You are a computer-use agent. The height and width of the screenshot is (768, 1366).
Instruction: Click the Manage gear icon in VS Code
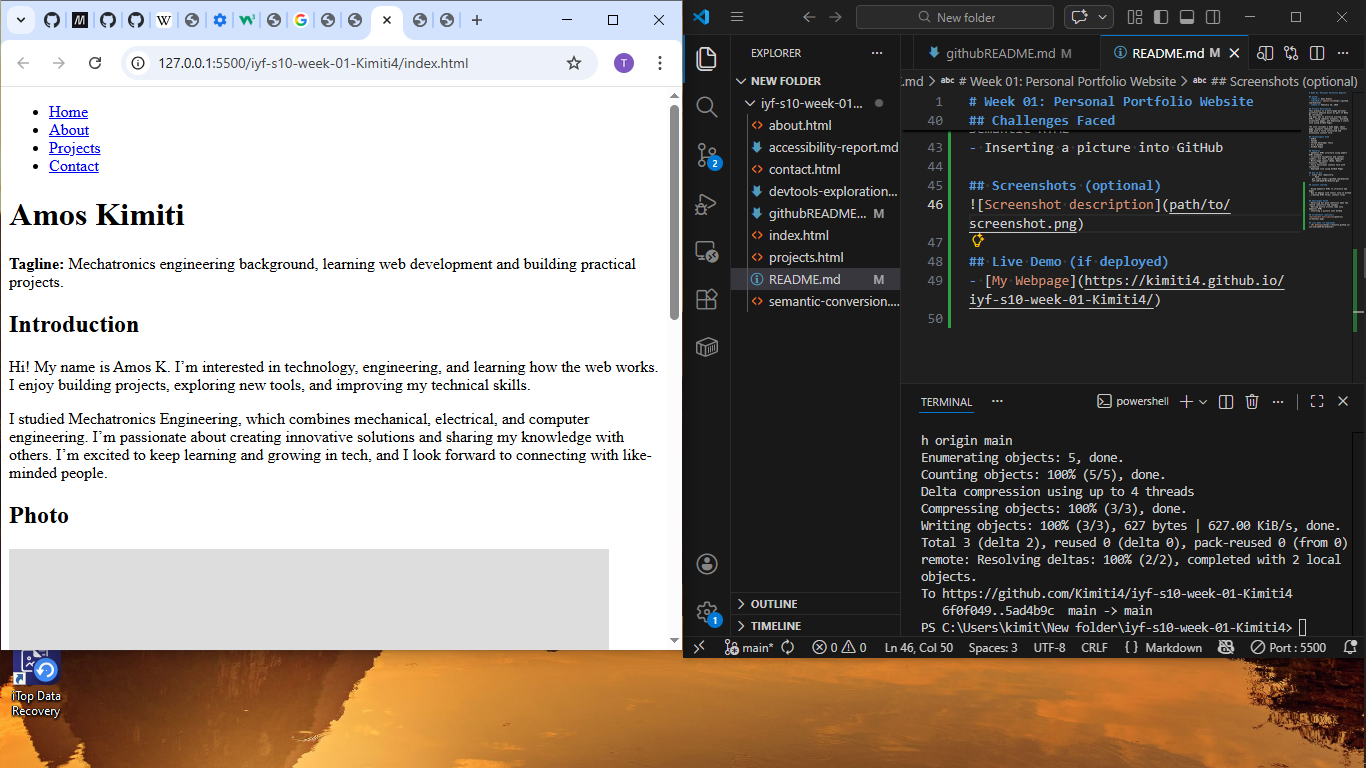coord(707,612)
